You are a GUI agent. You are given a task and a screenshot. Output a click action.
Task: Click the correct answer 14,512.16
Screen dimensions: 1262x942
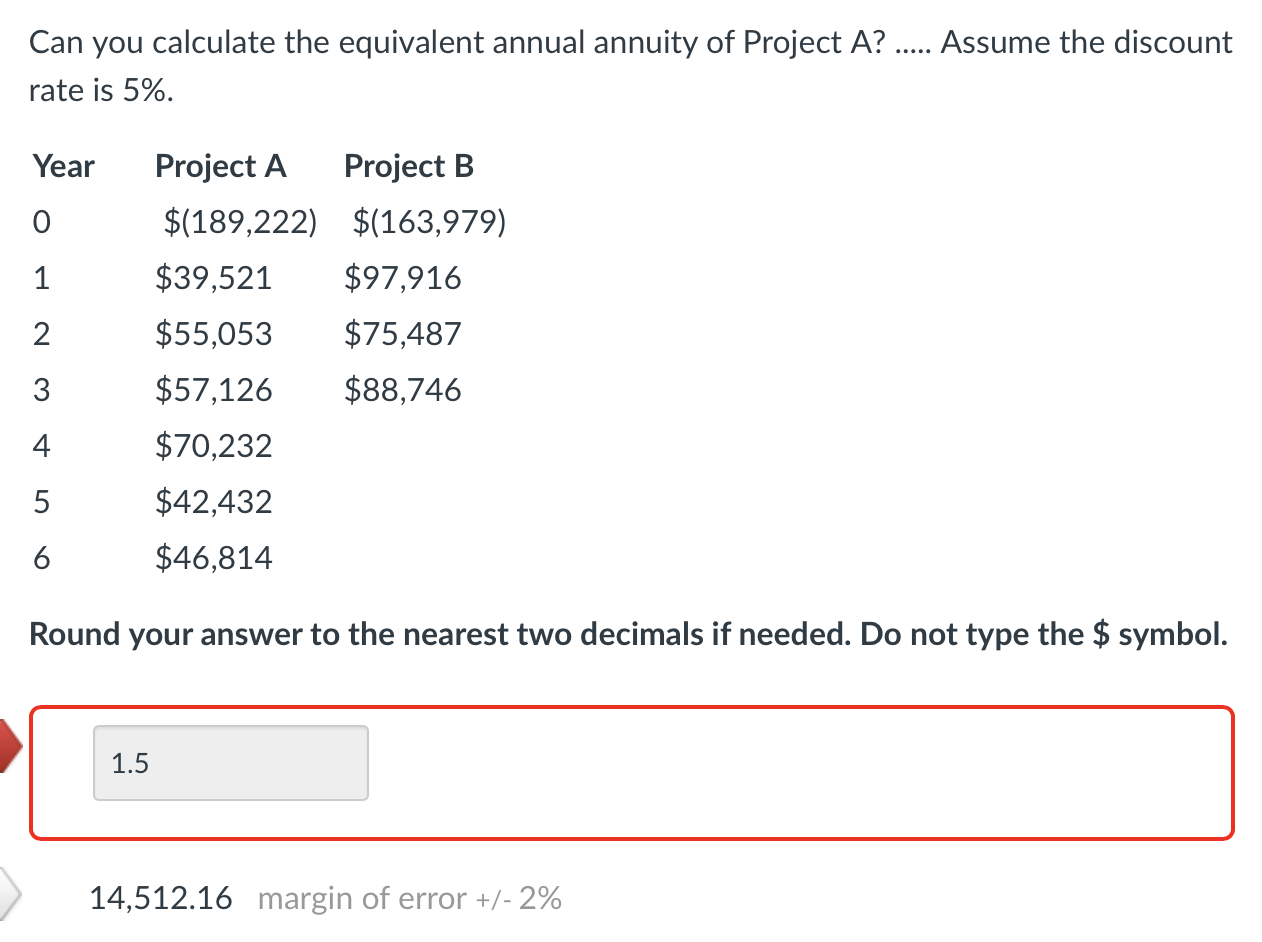click(x=160, y=898)
